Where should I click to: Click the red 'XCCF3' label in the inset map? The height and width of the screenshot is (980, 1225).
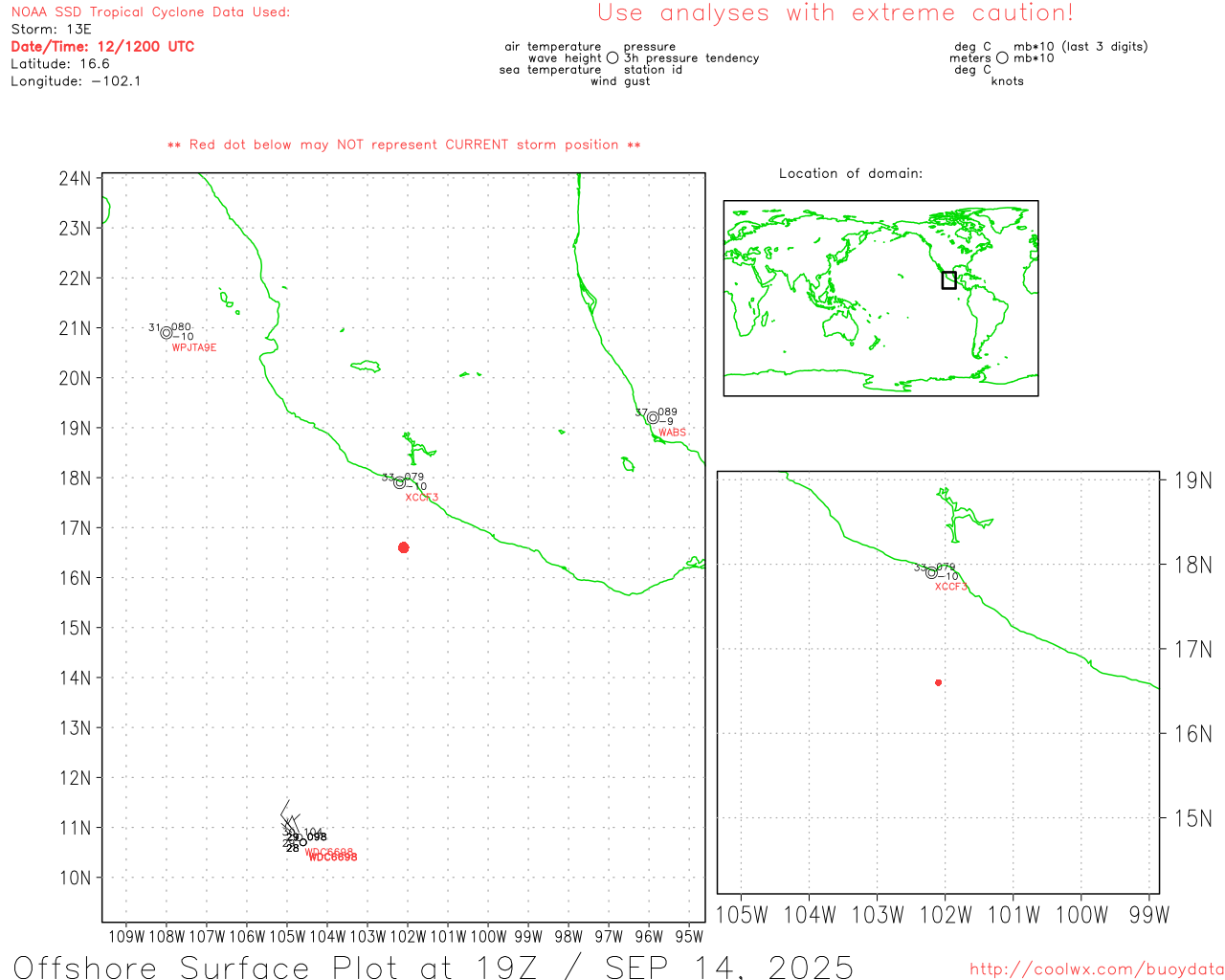951,587
